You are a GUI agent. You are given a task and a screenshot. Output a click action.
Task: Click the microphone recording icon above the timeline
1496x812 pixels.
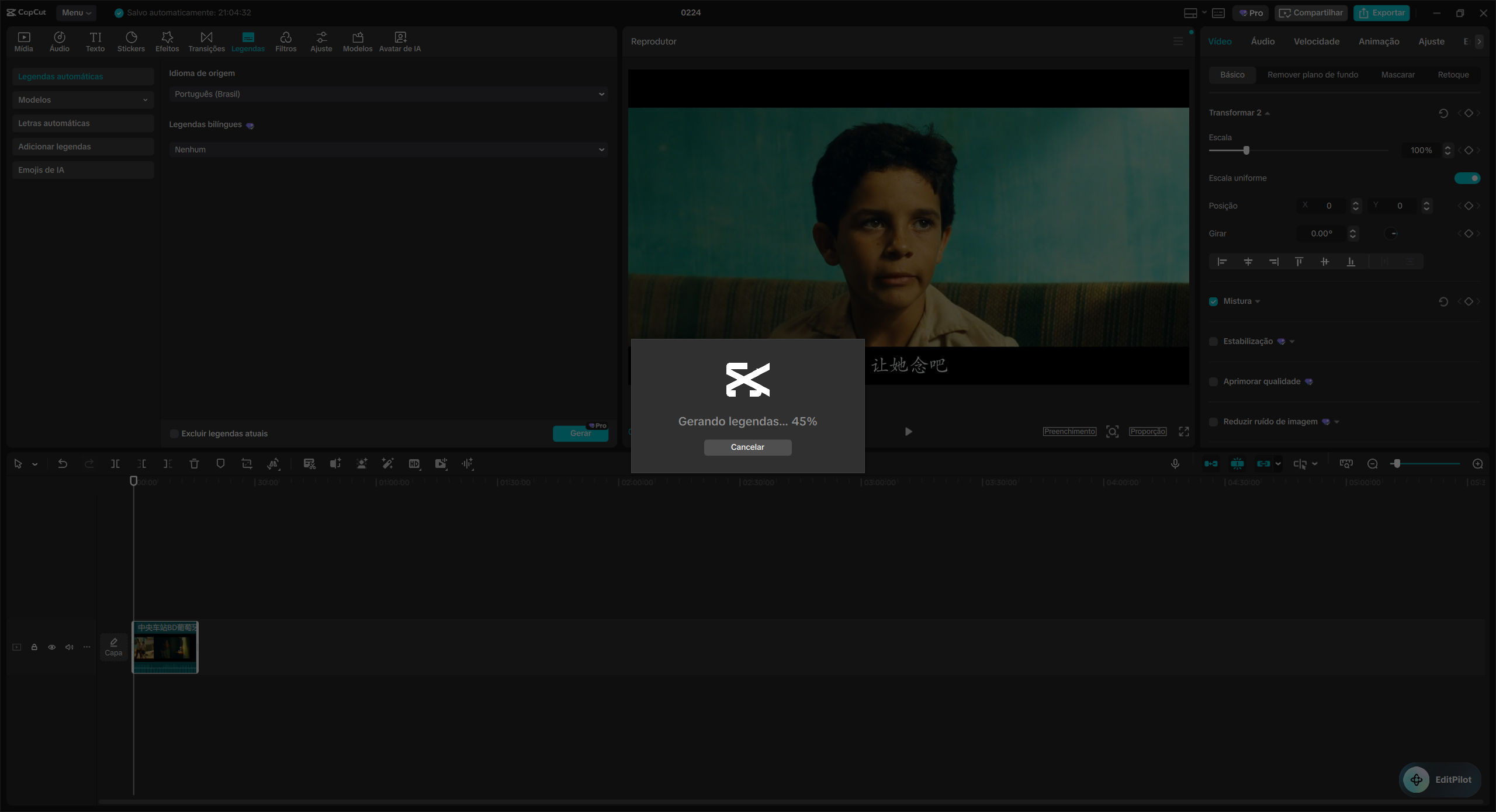tap(1175, 463)
